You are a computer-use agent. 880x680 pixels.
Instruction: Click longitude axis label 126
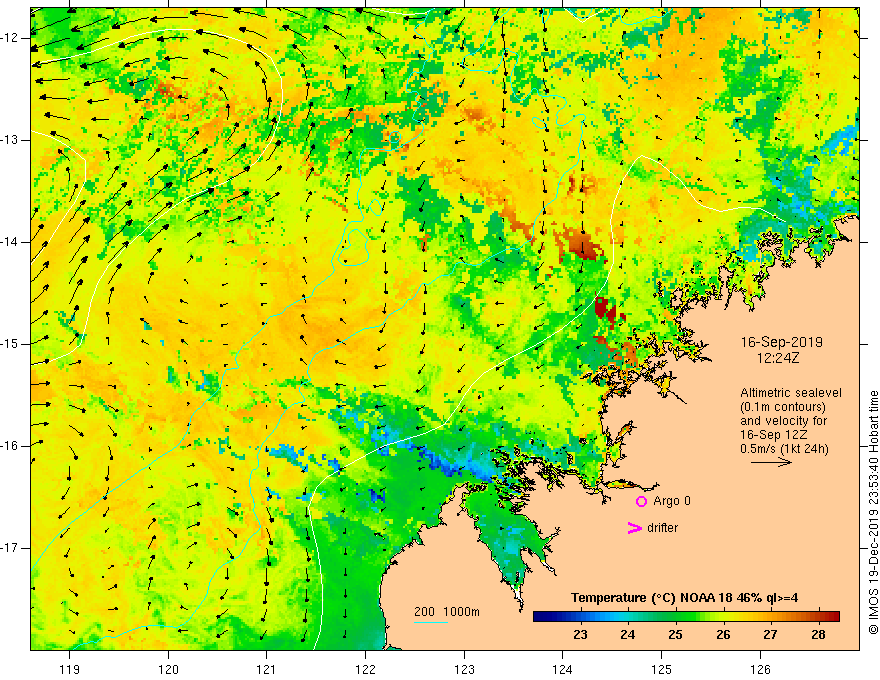(x=760, y=669)
